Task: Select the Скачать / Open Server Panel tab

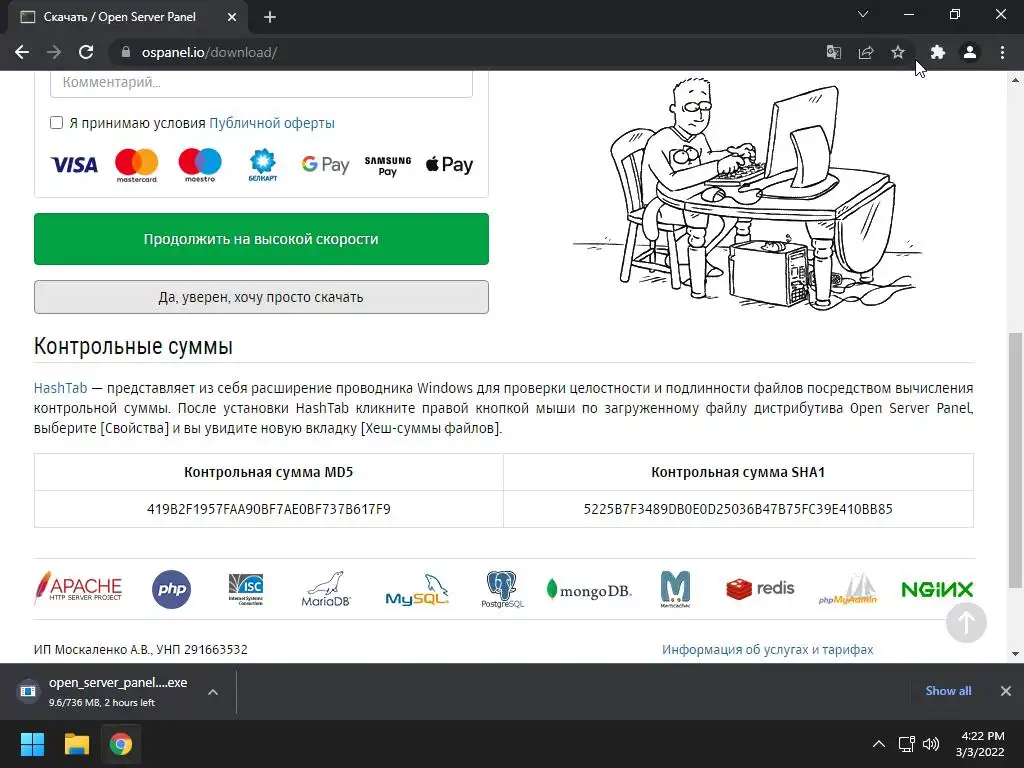Action: pos(128,17)
